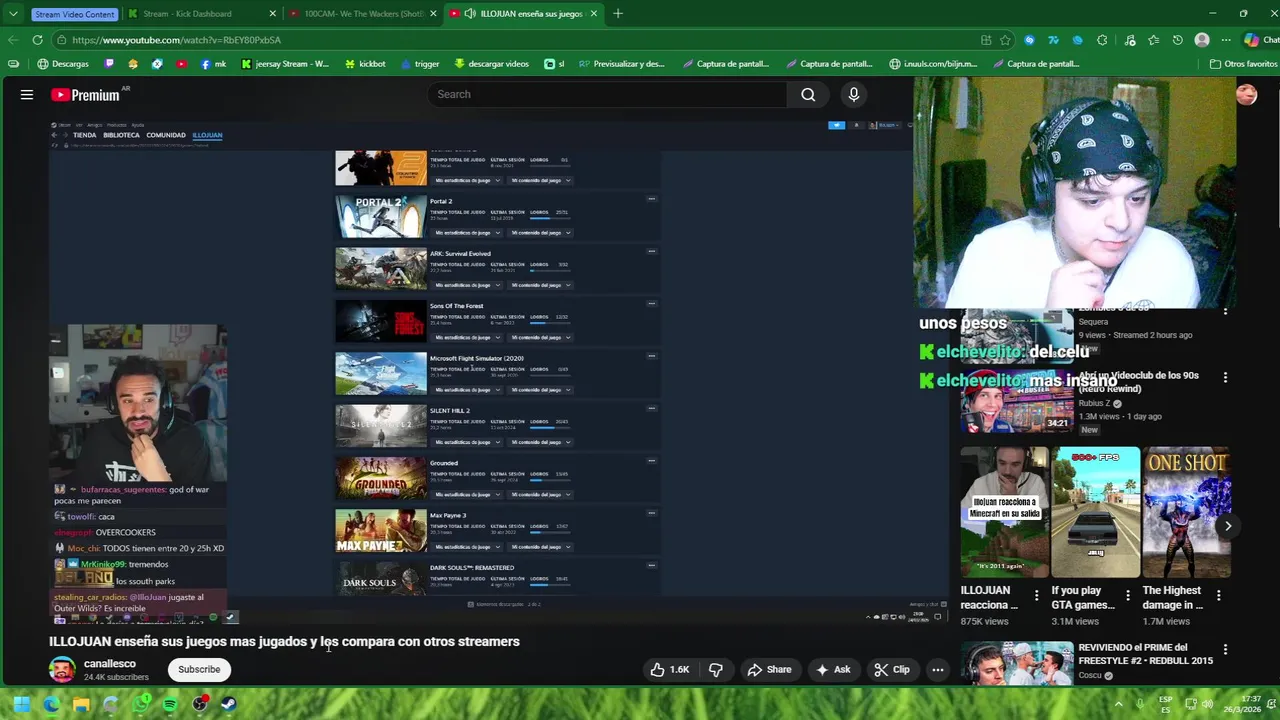This screenshot has width=1280, height=720.
Task: Click the YouTube search magnifier button
Action: point(808,94)
